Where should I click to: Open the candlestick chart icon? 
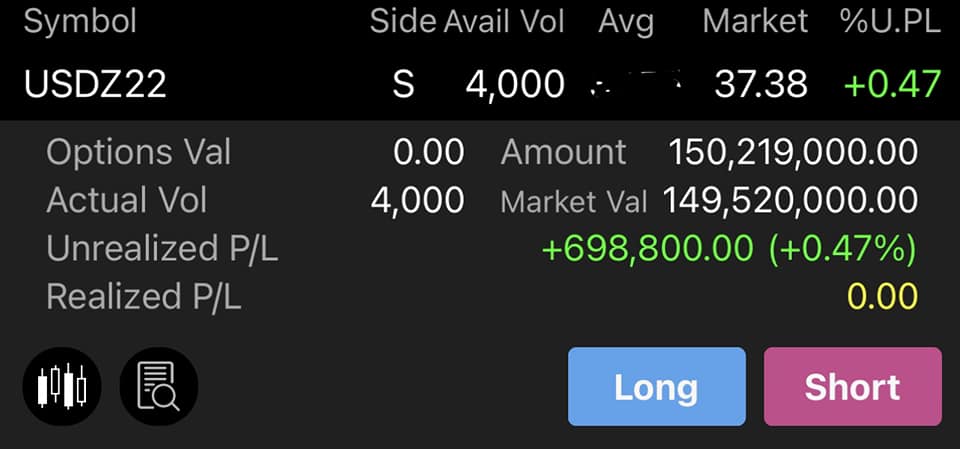(62, 387)
